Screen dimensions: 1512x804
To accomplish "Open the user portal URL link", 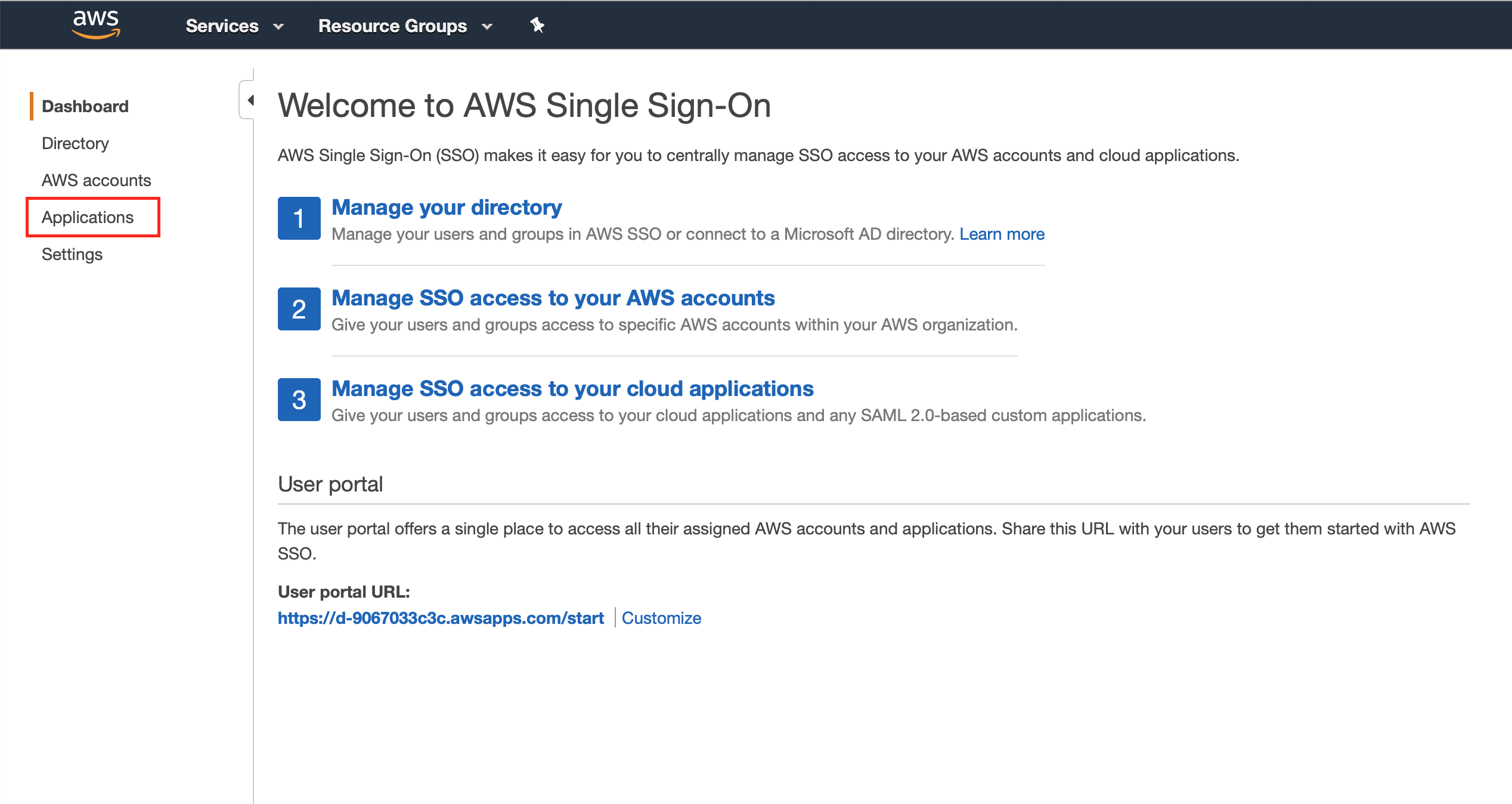I will click(x=441, y=618).
